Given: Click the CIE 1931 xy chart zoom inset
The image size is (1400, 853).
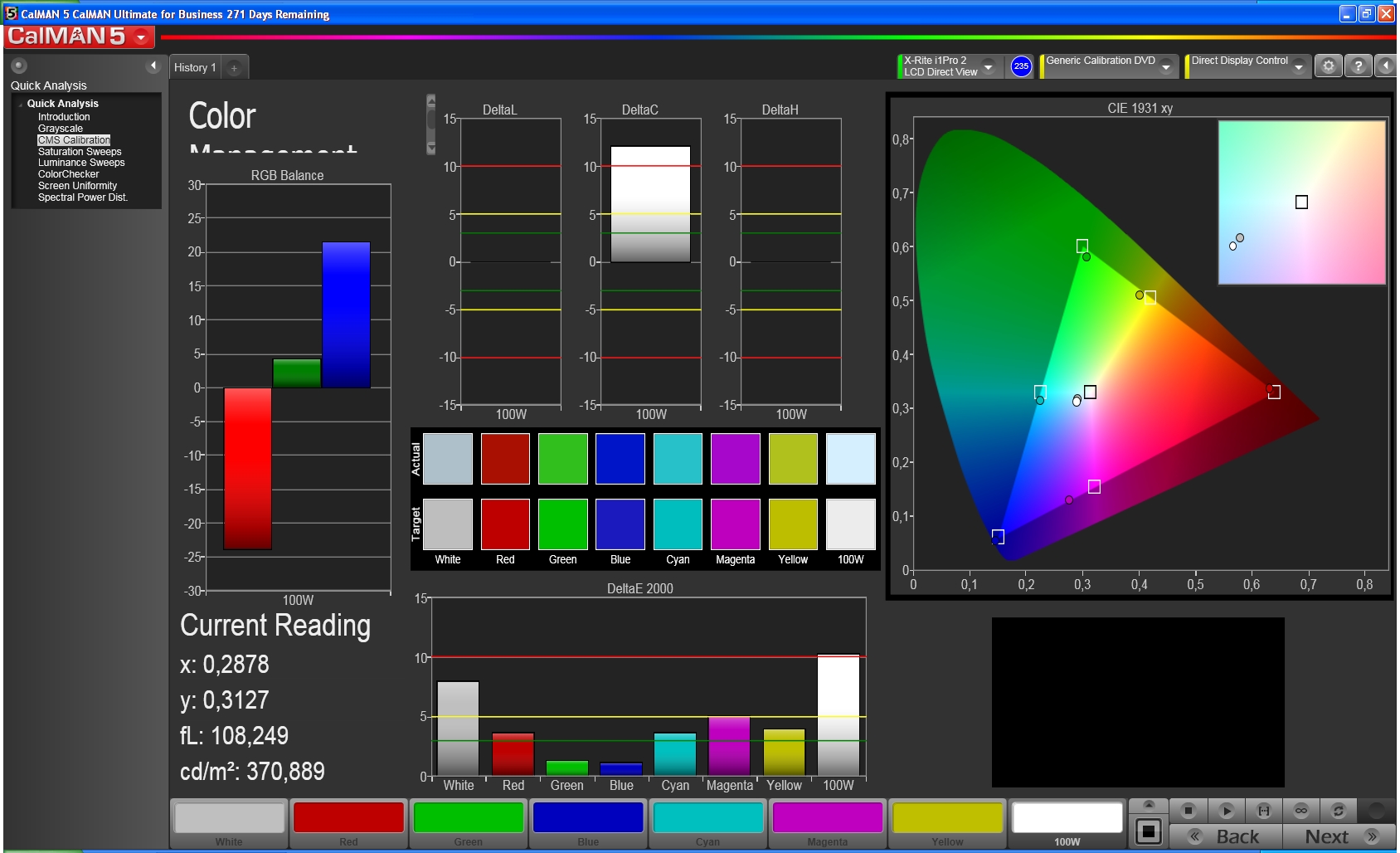Looking at the screenshot, I should click(1302, 202).
